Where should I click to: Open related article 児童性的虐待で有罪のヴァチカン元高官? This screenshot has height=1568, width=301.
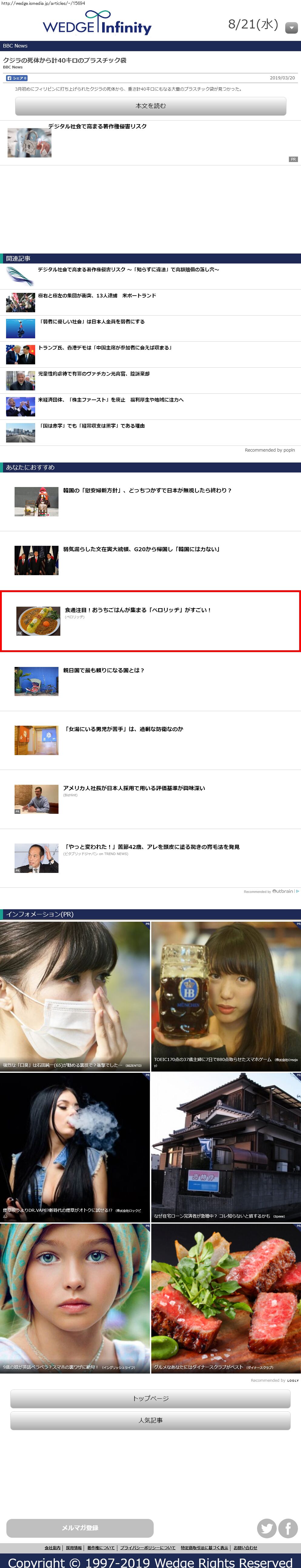[94, 374]
